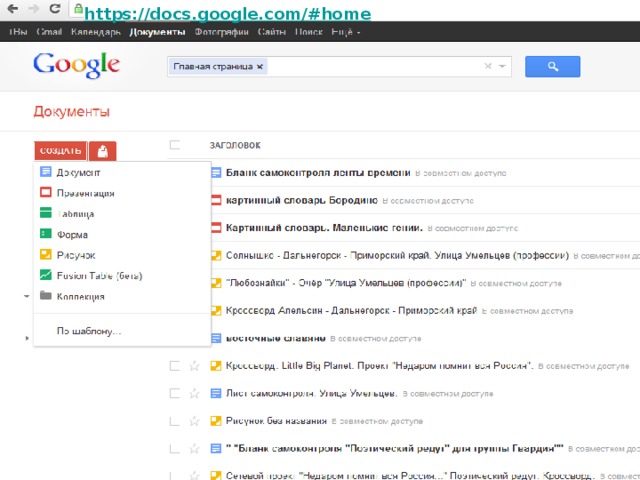Image resolution: width=640 pixels, height=480 pixels.
Task: Open Кроссворд Апельсин - Дальнегорск drawing
Action: (x=351, y=311)
